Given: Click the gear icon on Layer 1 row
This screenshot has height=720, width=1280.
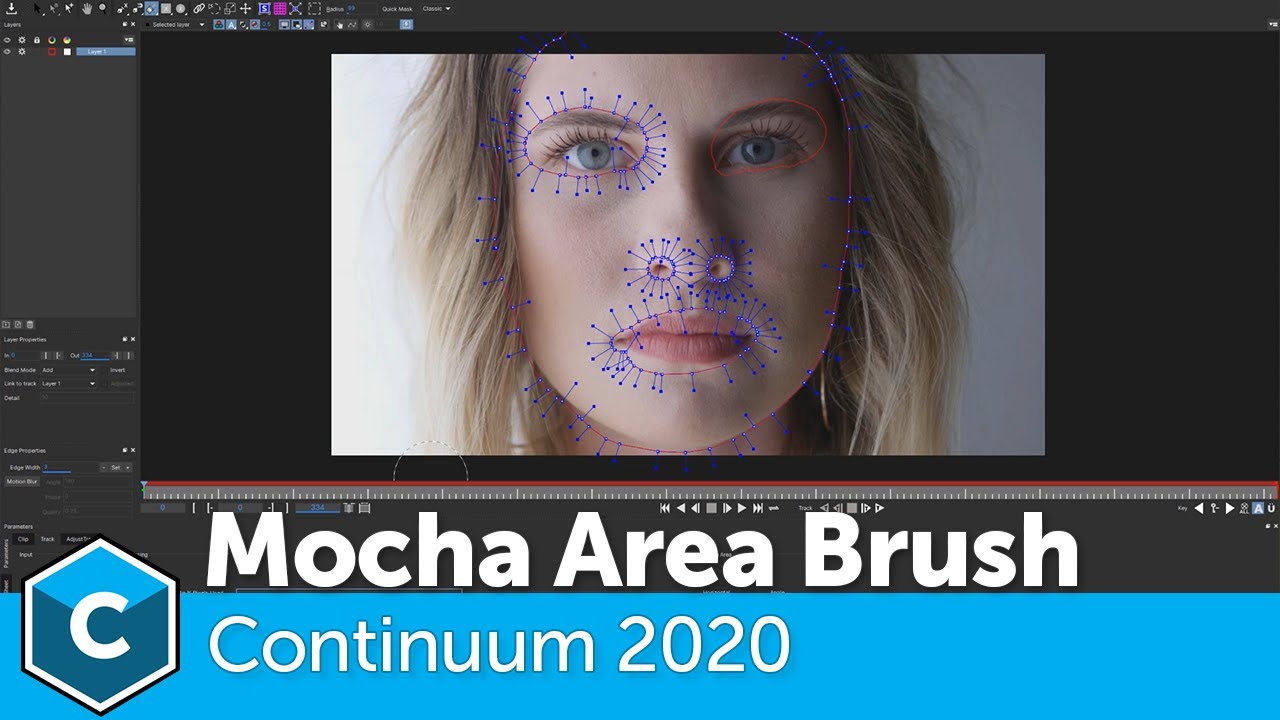Looking at the screenshot, I should point(22,51).
